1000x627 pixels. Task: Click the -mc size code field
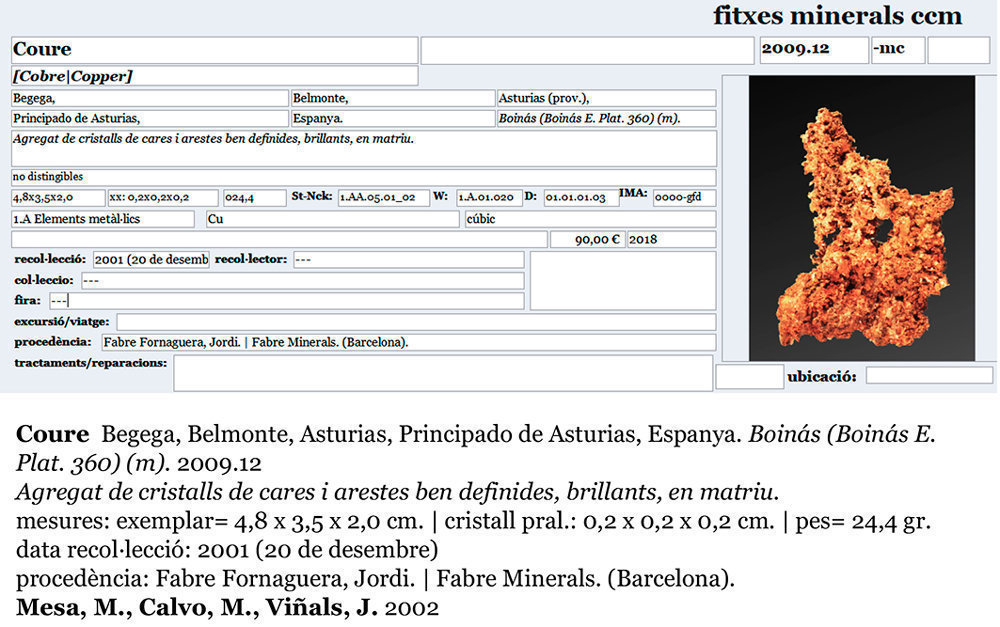tap(898, 50)
